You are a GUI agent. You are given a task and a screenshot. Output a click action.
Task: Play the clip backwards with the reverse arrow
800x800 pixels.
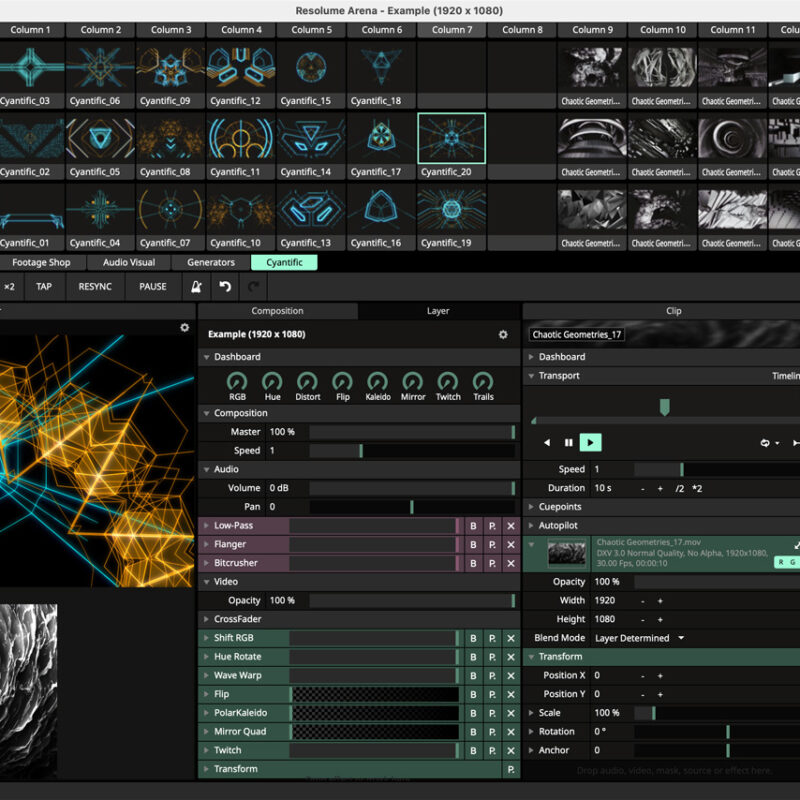[547, 442]
